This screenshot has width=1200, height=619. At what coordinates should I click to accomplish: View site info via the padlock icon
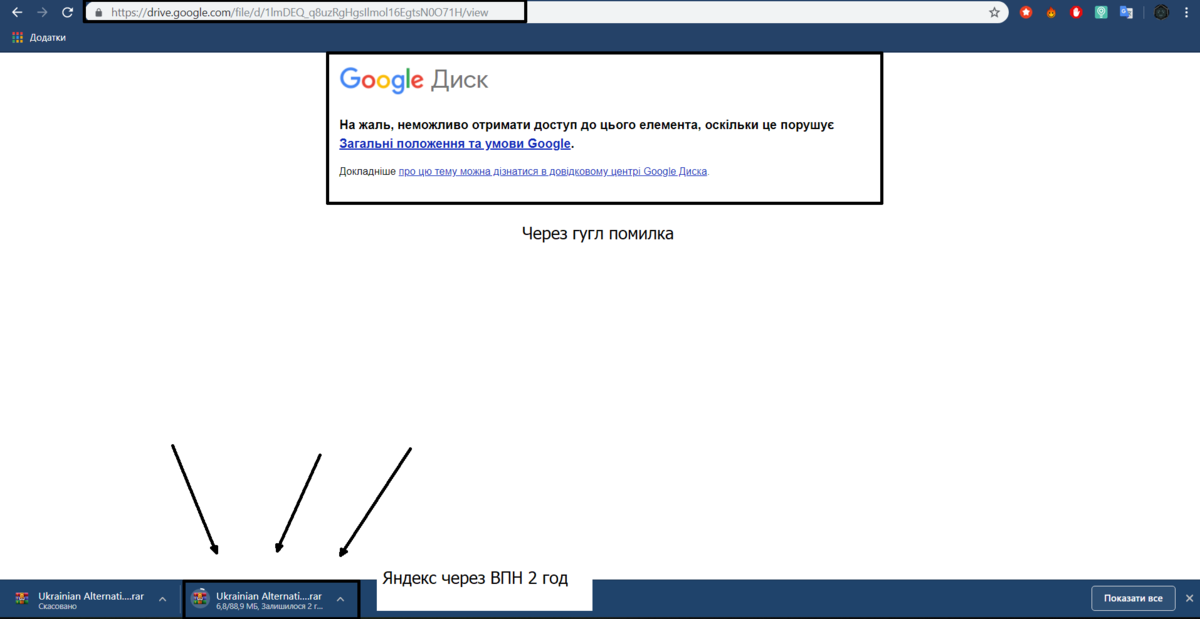coord(97,13)
